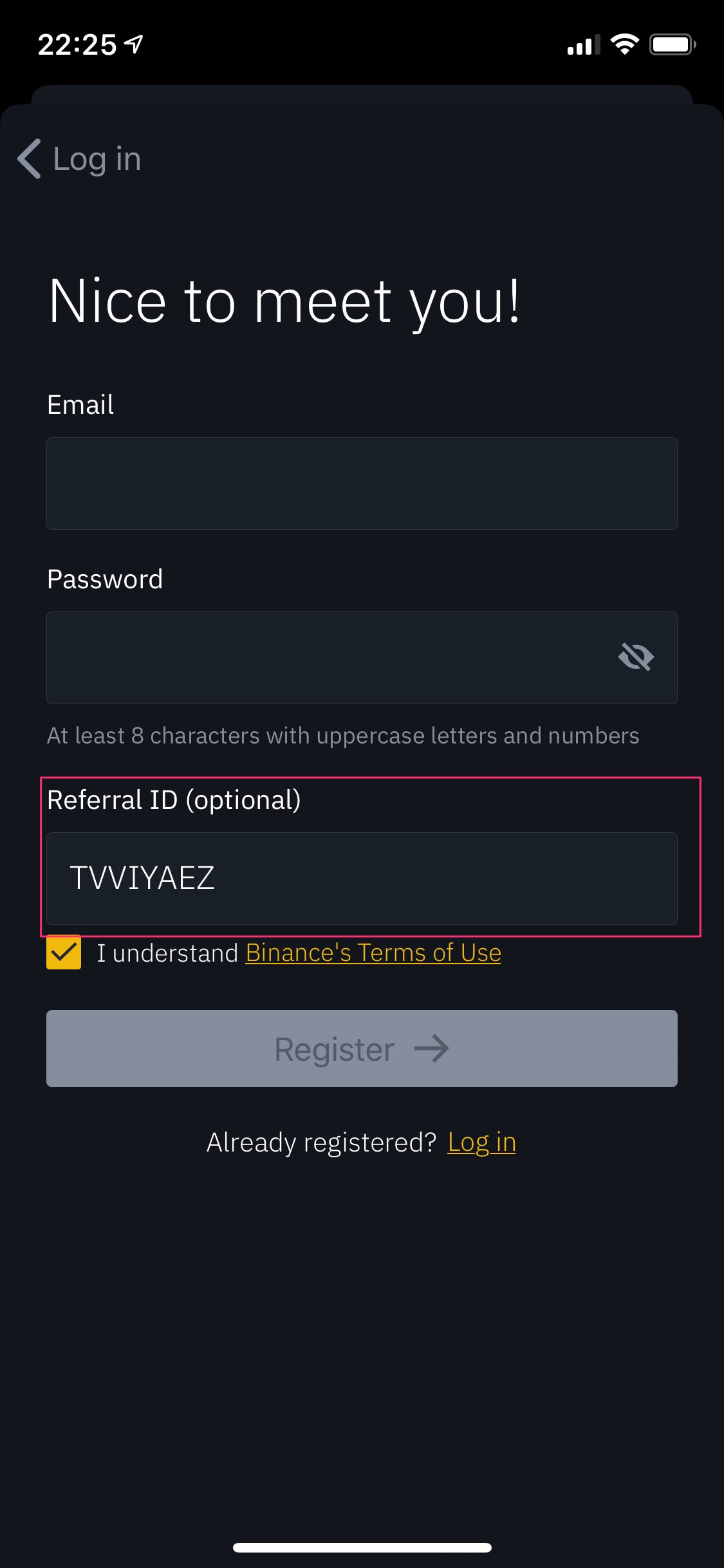Tap the location services arrow icon
Viewport: 724px width, 1568px height.
coord(134,44)
